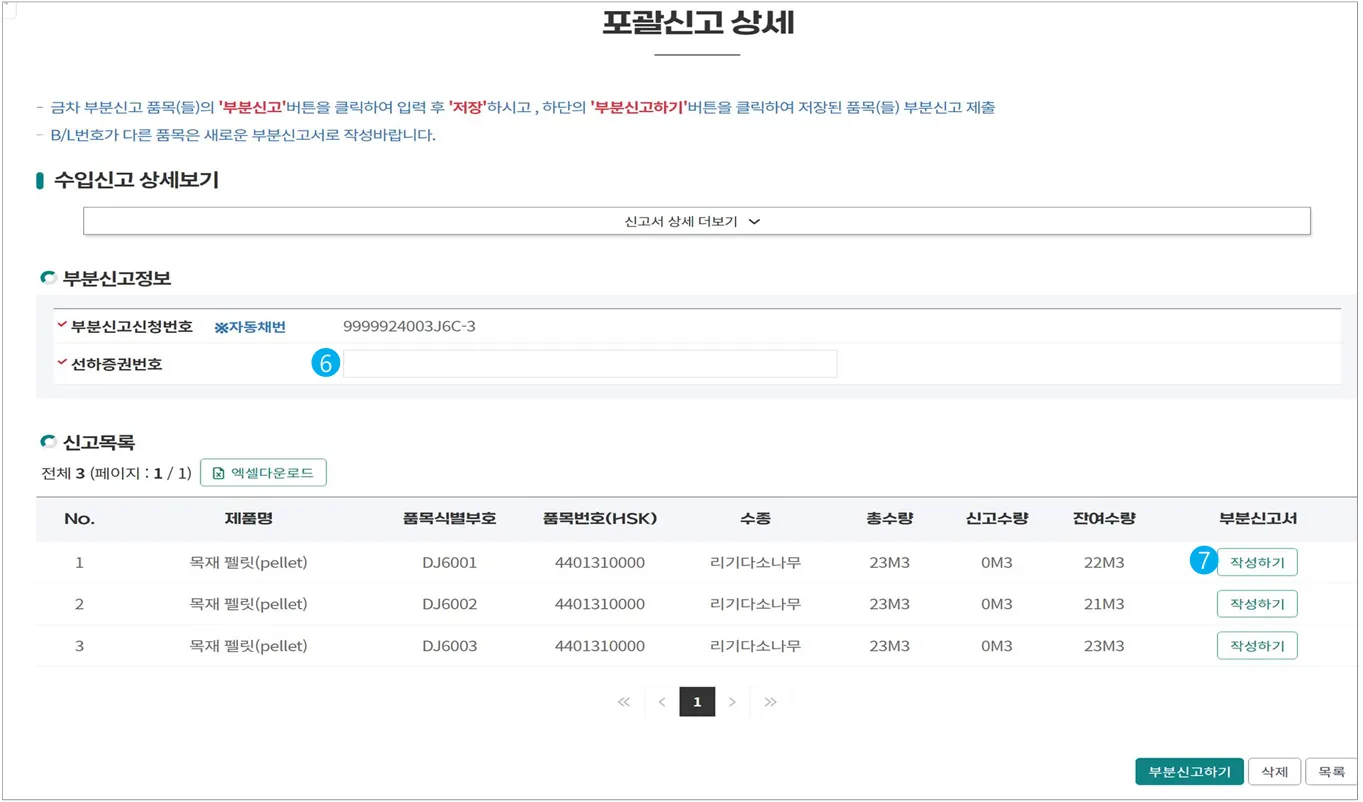The width and height of the screenshot is (1363, 802).
Task: Click 작성하기 for item DJ6001
Action: pos(1256,563)
